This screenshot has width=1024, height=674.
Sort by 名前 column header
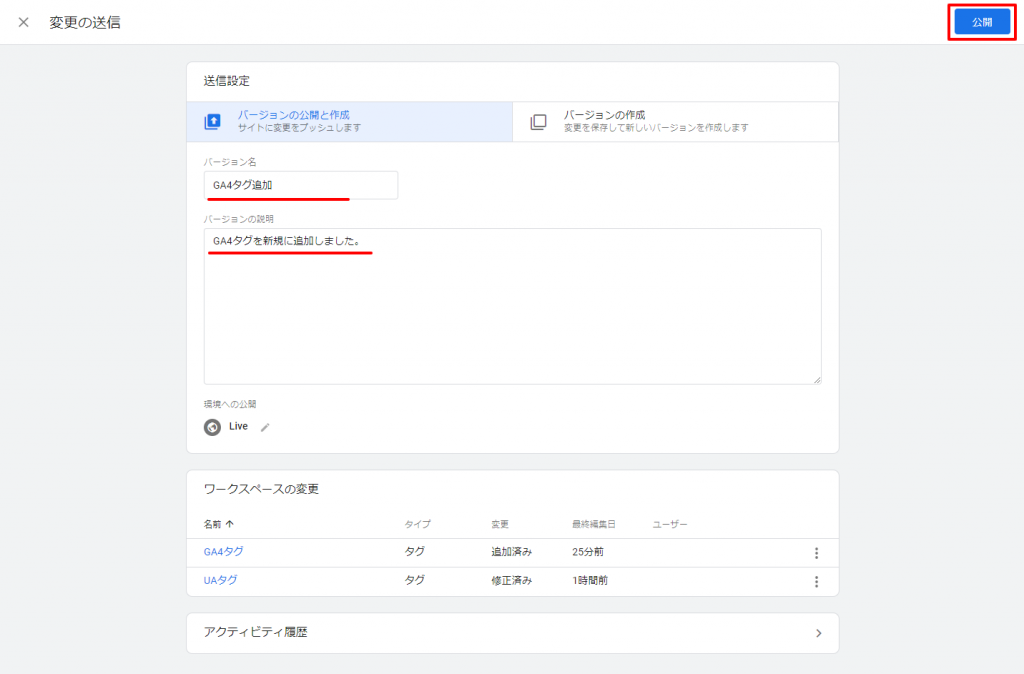218,524
